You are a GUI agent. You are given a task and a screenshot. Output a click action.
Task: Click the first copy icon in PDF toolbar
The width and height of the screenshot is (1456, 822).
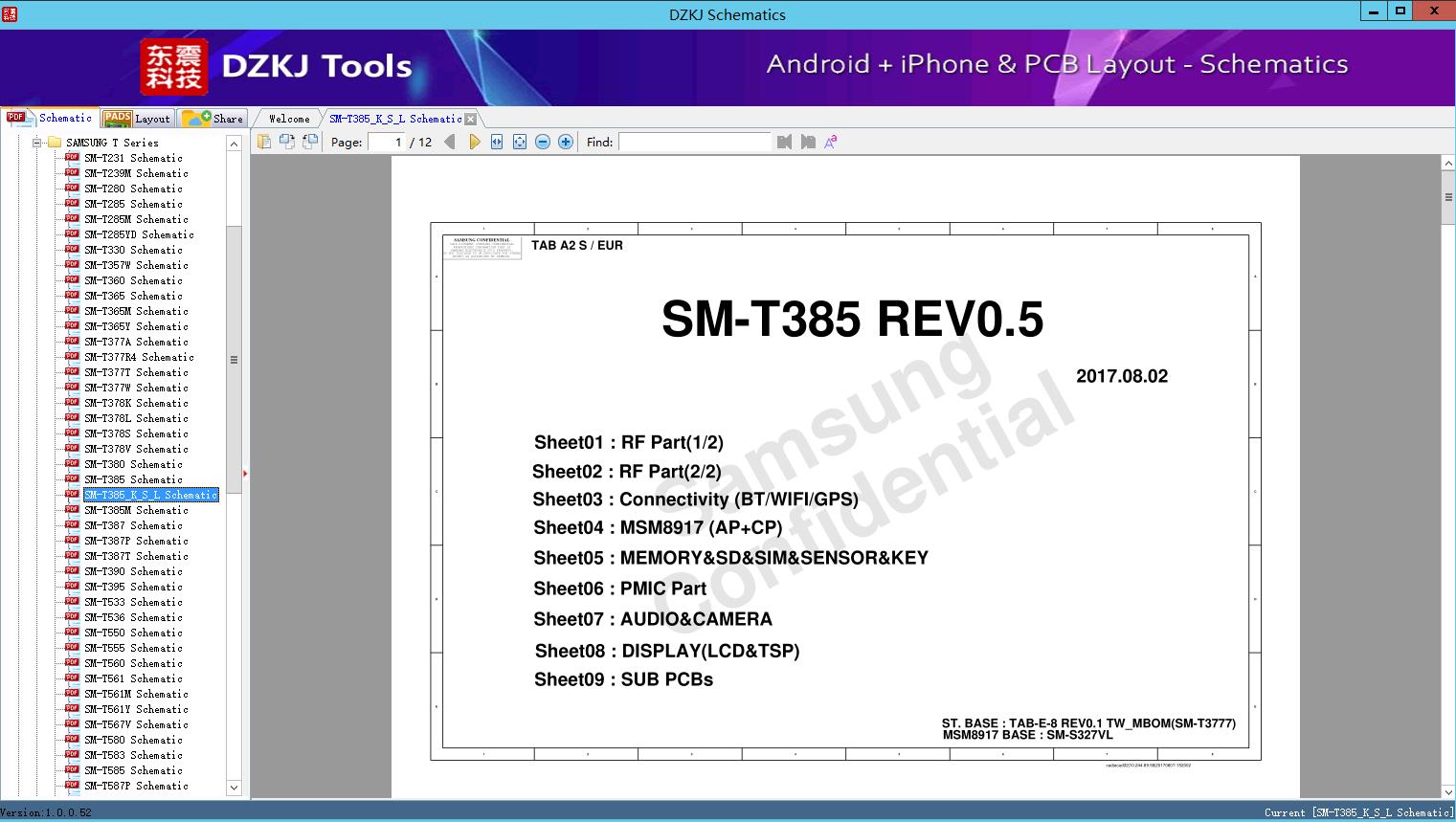[x=264, y=142]
